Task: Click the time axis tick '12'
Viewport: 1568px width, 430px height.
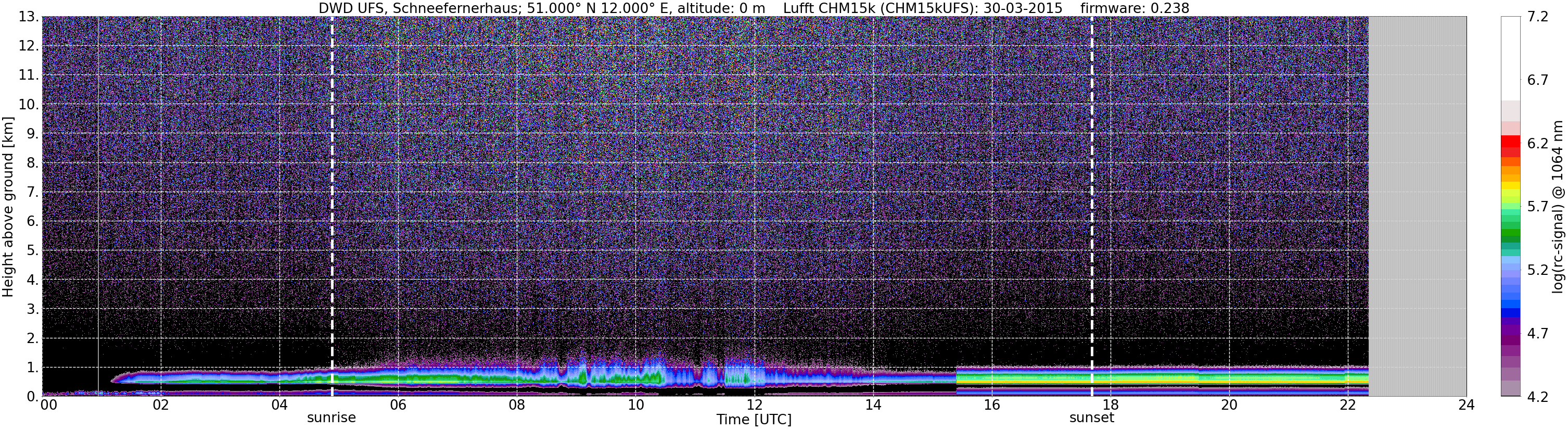Action: [754, 406]
